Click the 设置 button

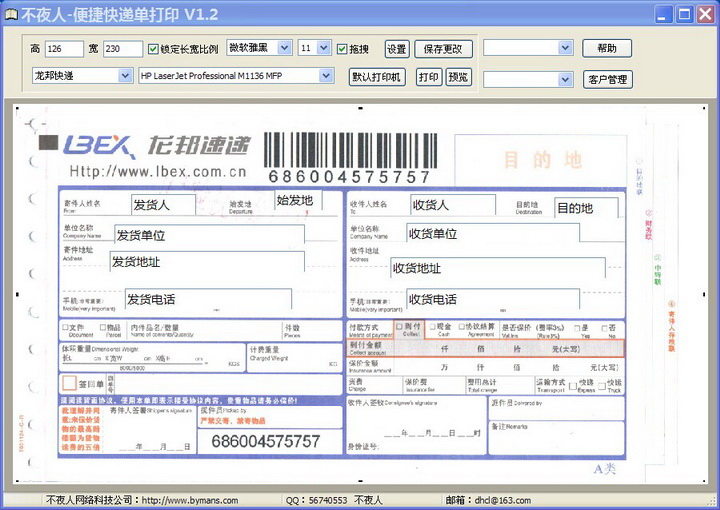tap(397, 49)
